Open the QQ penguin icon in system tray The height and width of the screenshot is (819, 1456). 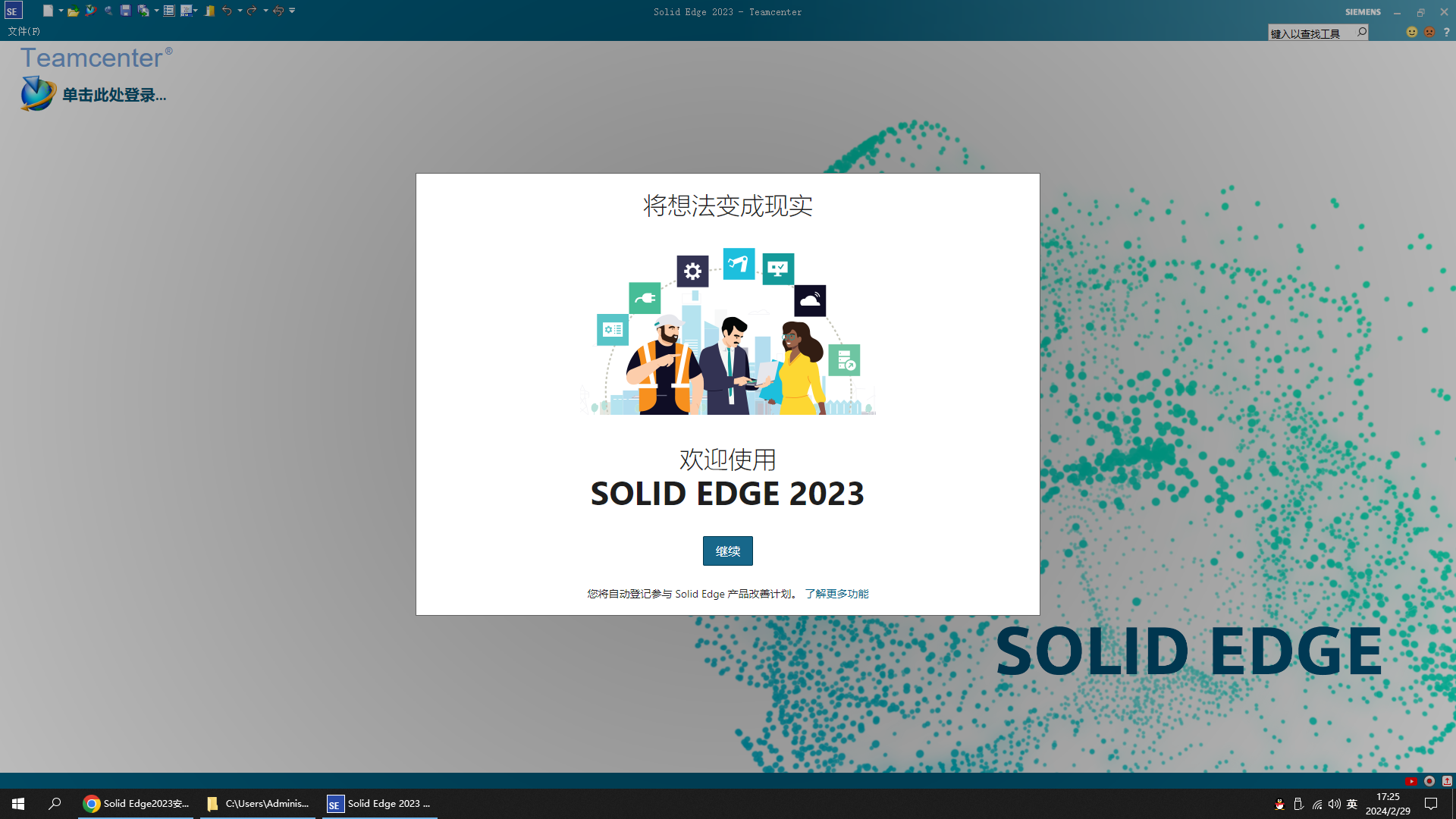1280,805
